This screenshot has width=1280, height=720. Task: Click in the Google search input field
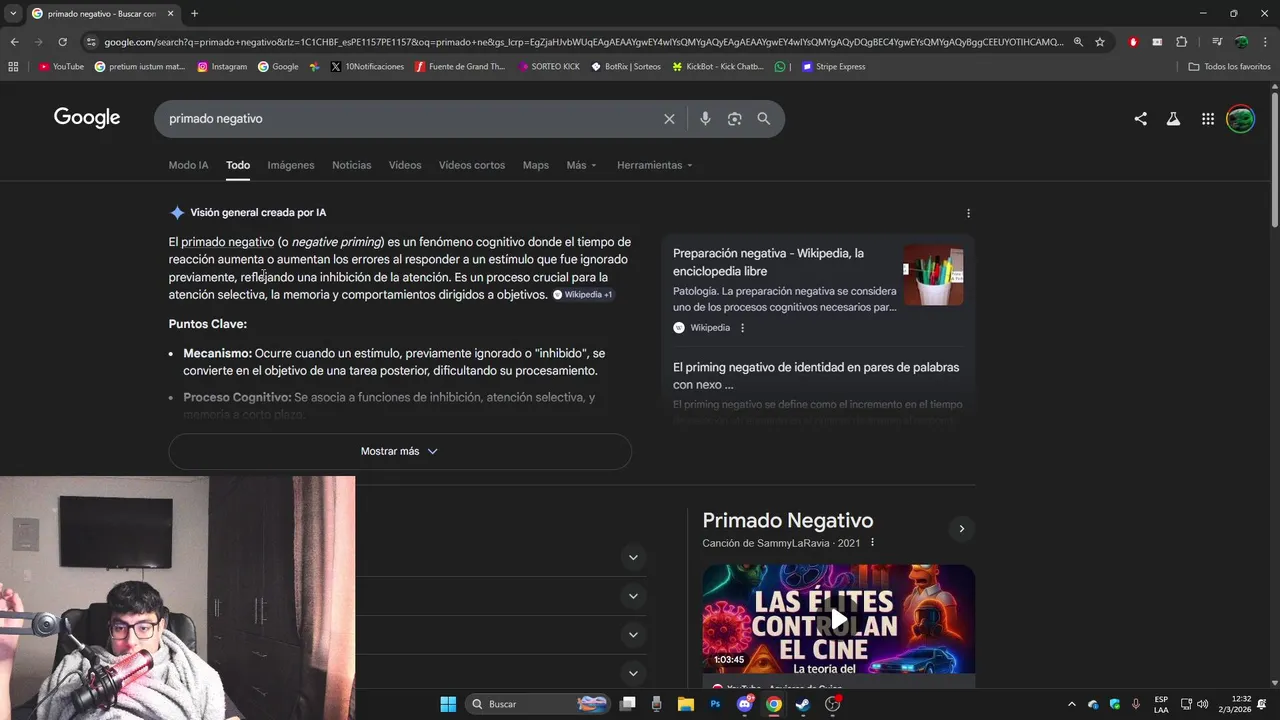tap(410, 119)
